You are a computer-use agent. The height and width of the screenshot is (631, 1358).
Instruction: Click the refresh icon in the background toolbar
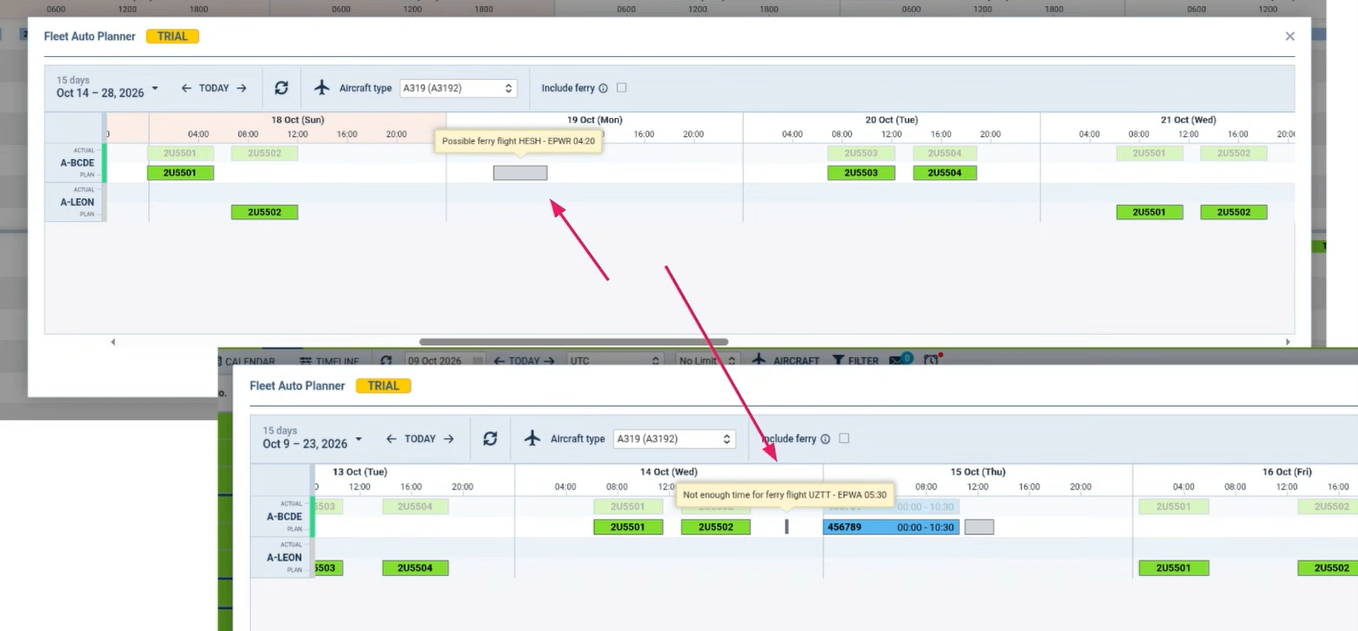click(x=386, y=360)
